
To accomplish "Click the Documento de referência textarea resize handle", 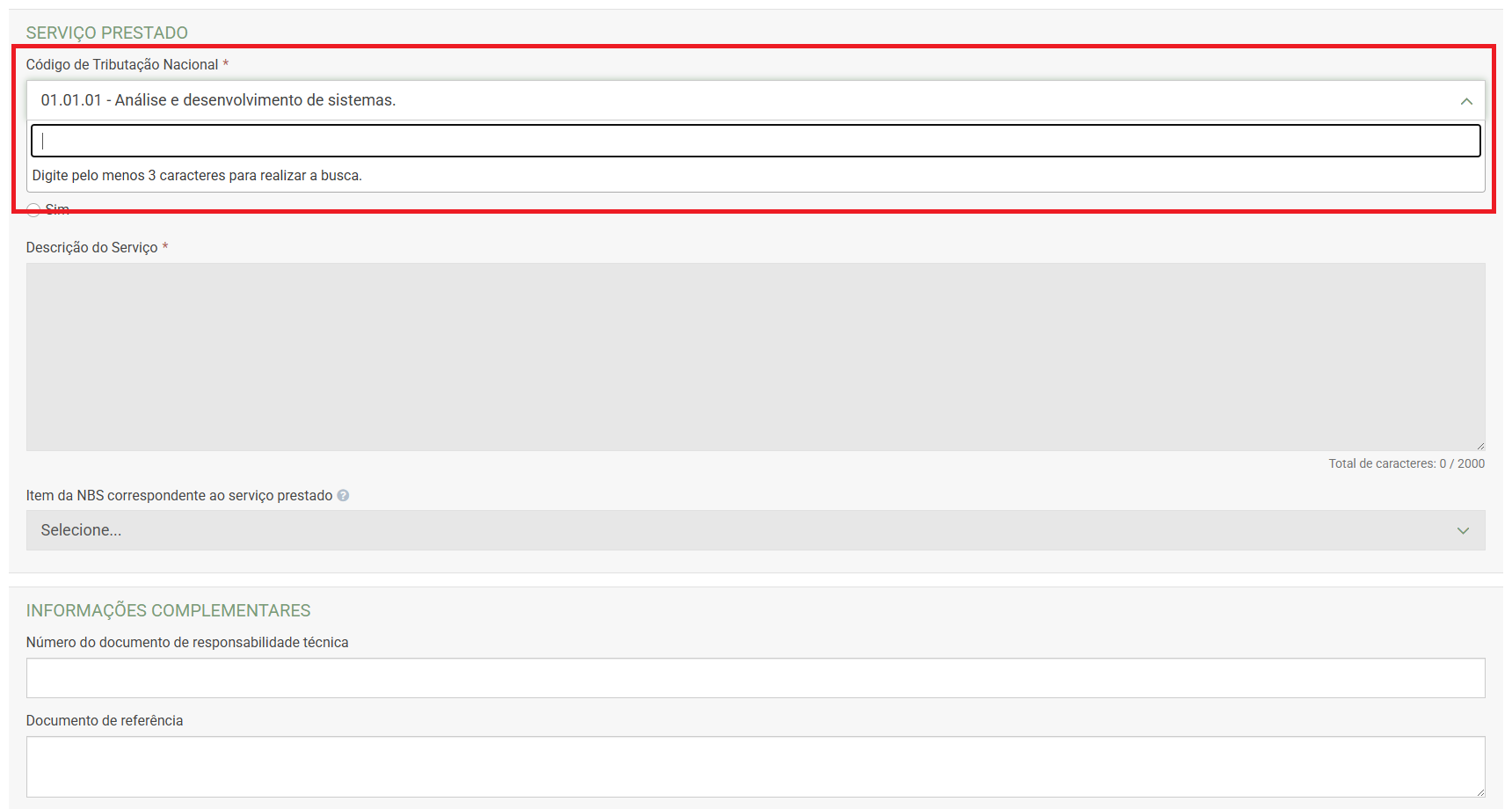I will pos(1480,792).
